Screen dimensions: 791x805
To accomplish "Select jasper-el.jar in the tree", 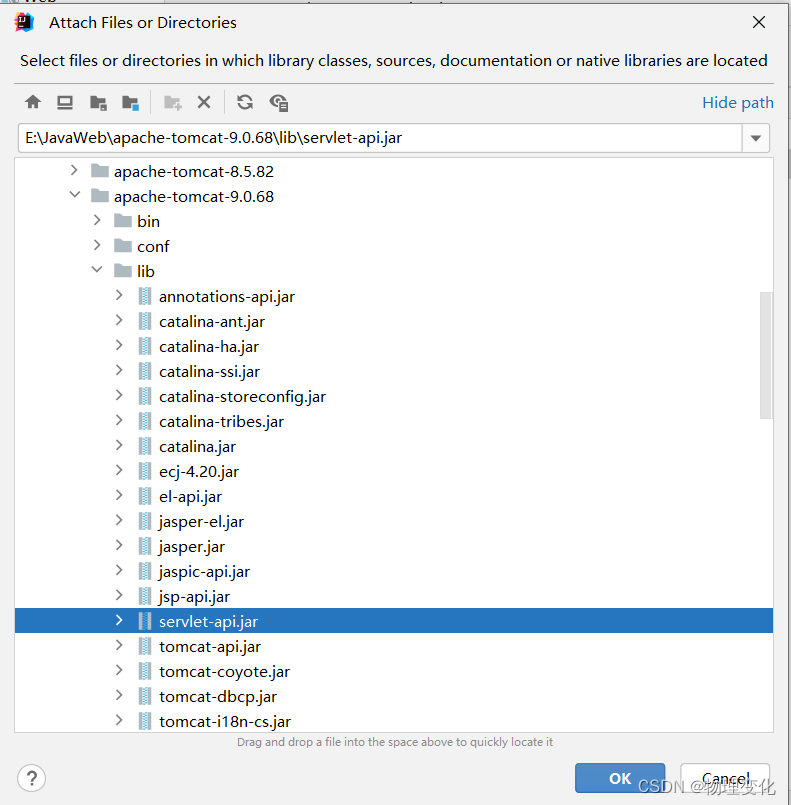I will point(201,522).
